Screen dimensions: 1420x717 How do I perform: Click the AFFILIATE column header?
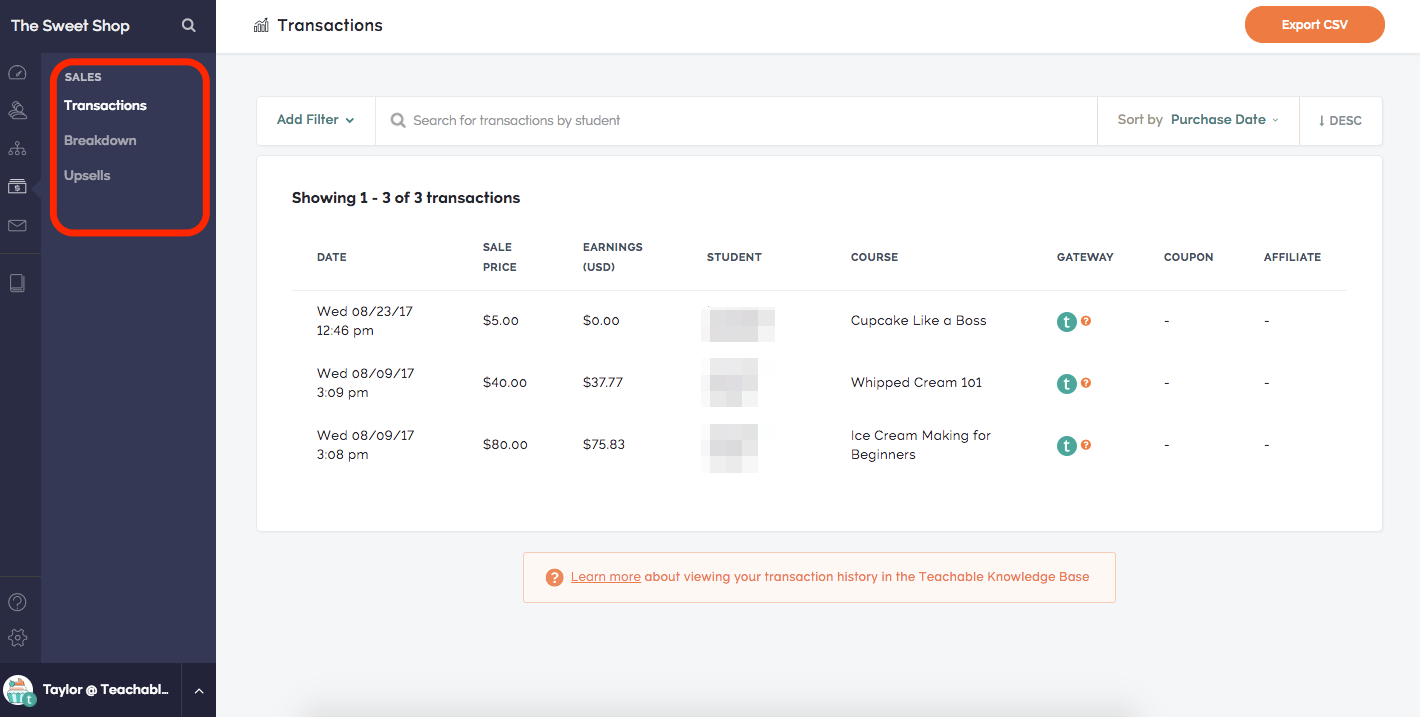click(1292, 257)
